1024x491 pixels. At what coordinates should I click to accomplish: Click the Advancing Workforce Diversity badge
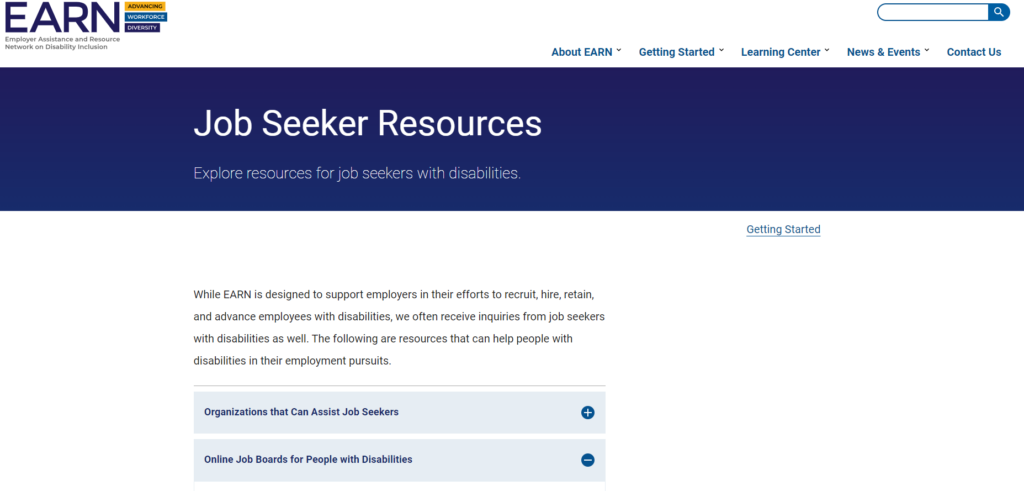pyautogui.click(x=145, y=17)
